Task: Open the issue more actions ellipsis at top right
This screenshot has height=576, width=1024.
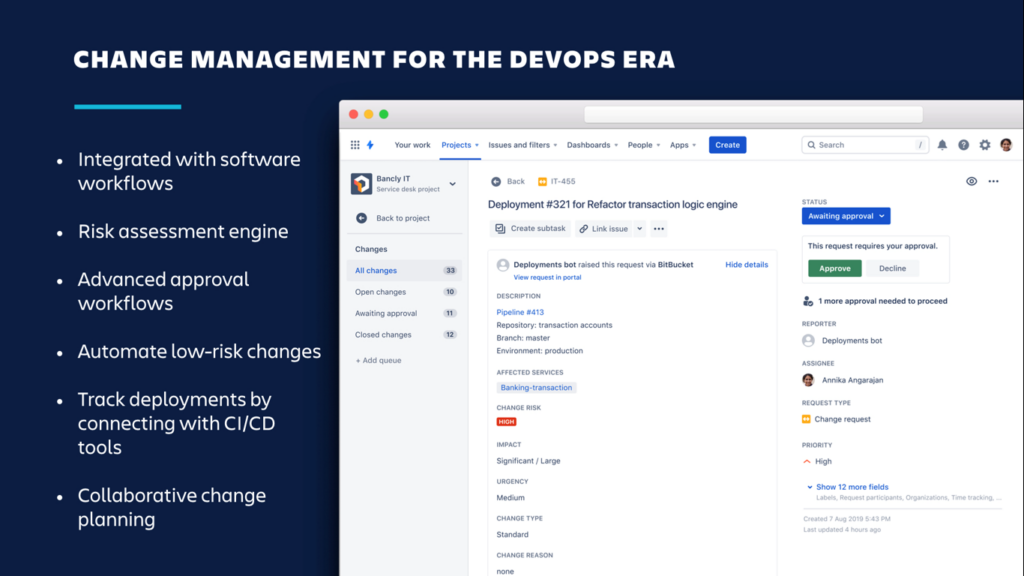Action: pyautogui.click(x=993, y=182)
